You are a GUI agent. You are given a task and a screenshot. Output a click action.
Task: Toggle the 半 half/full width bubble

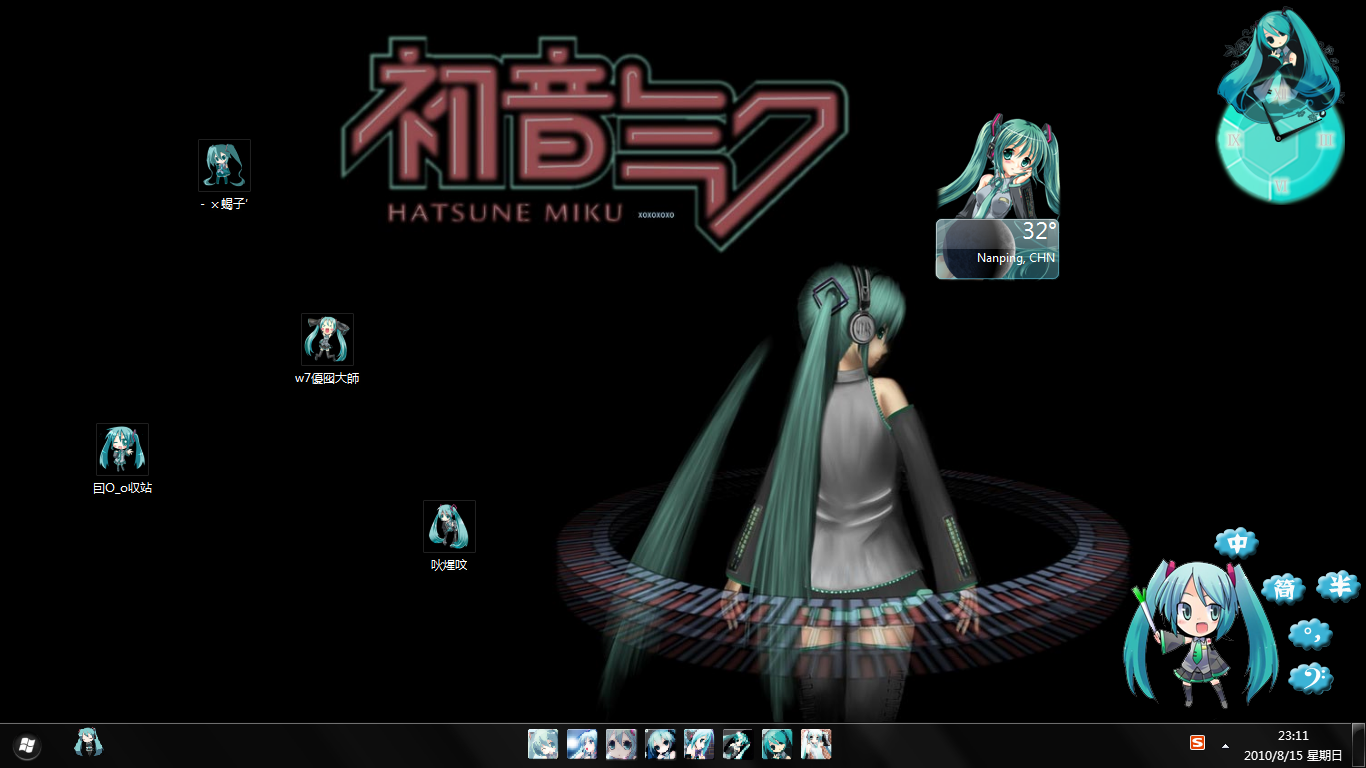pos(1338,585)
